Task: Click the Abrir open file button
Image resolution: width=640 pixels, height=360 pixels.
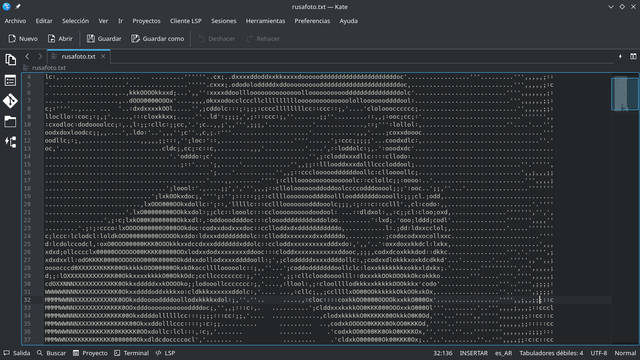Action: coord(60,39)
